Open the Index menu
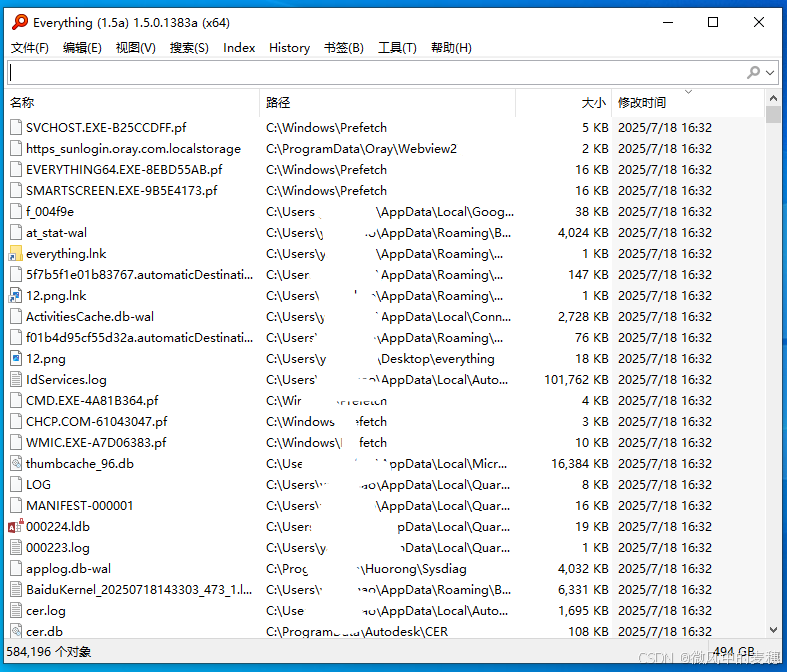This screenshot has height=672, width=787. [x=239, y=48]
